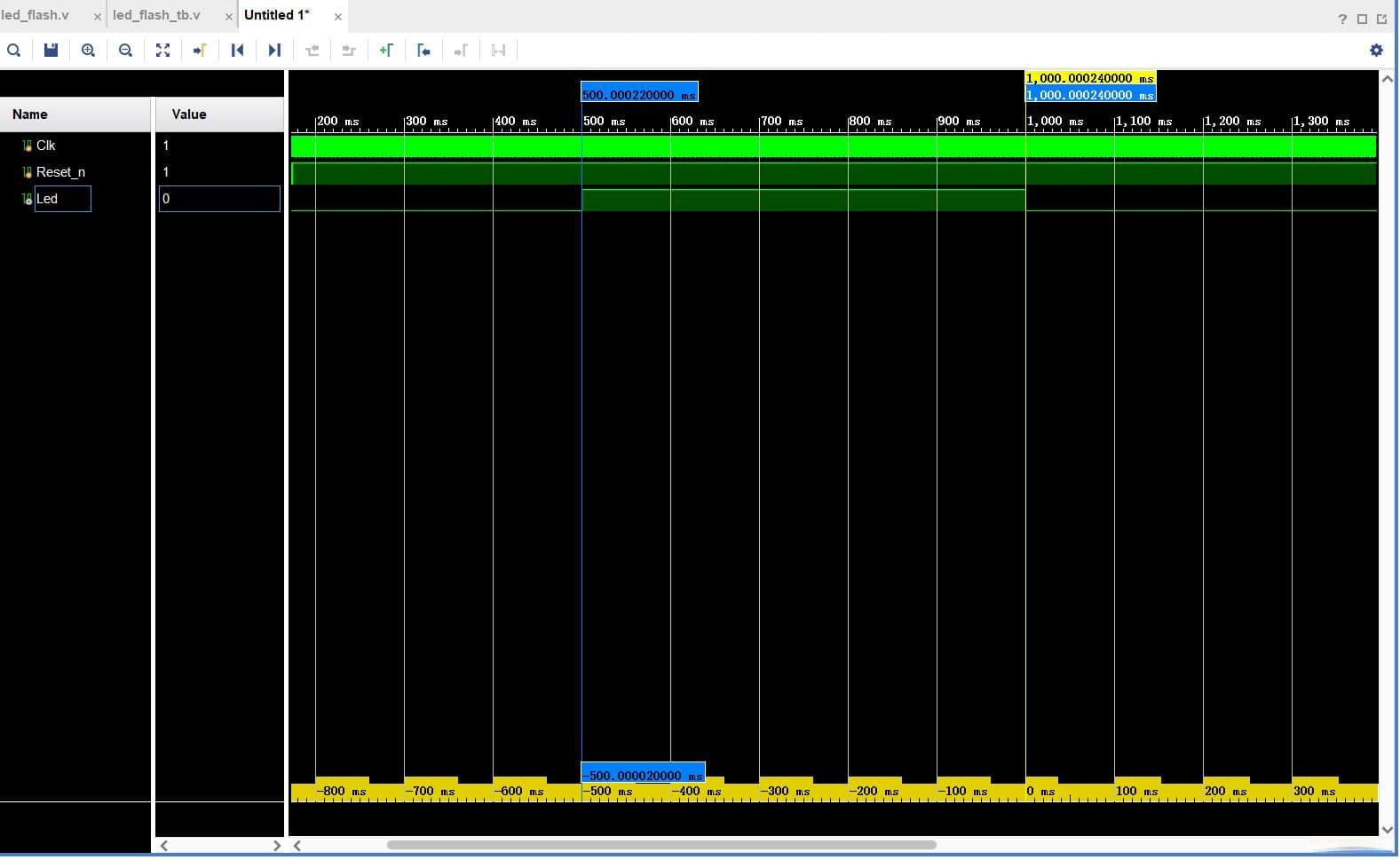This screenshot has height=860, width=1400.
Task: Zoom in on the waveform
Action: (x=88, y=51)
